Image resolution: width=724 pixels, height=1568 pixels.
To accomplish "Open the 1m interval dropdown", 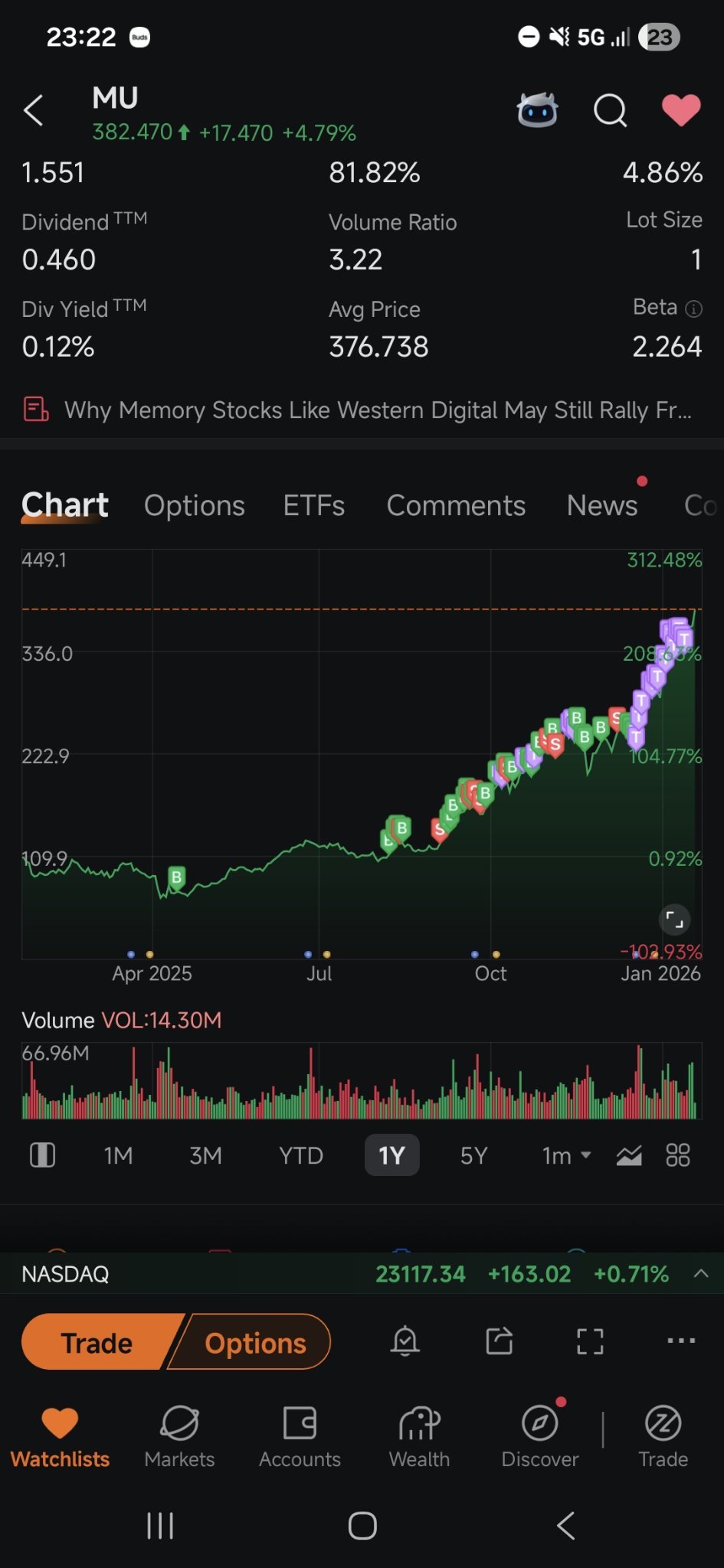I will [x=566, y=1155].
